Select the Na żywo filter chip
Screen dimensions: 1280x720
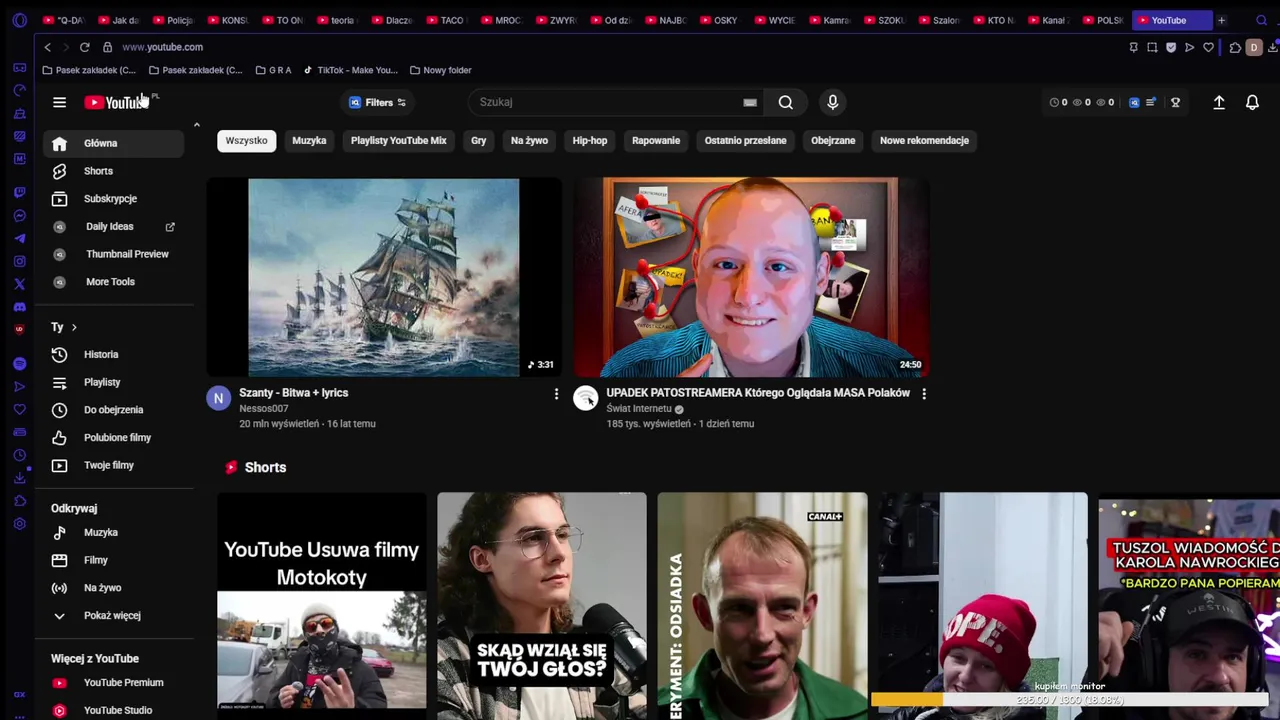point(529,141)
